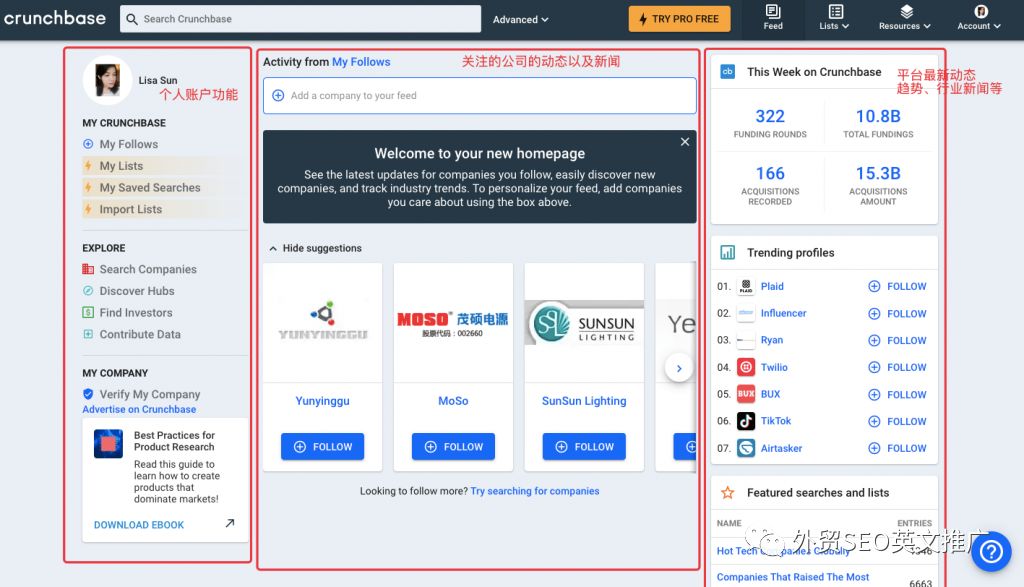Expand the Resources menu
This screenshot has height=587, width=1024.
(x=904, y=18)
